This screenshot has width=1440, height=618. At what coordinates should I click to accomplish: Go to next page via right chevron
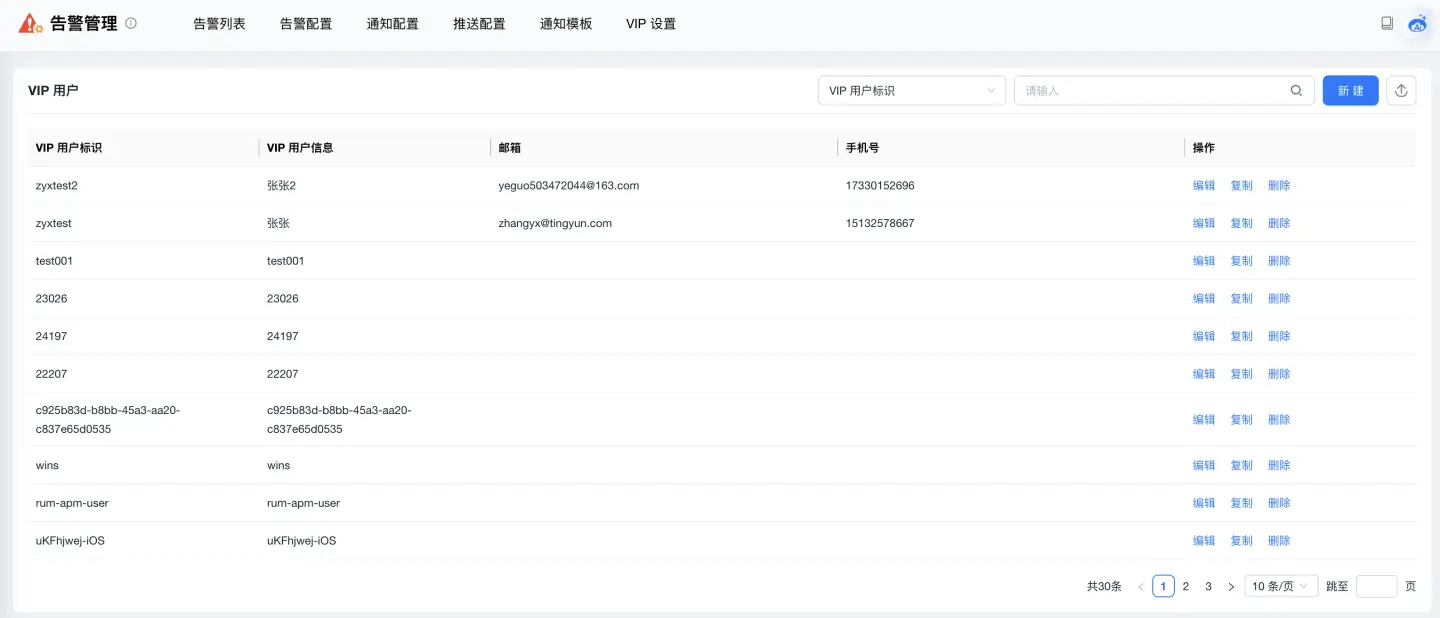tap(1231, 586)
